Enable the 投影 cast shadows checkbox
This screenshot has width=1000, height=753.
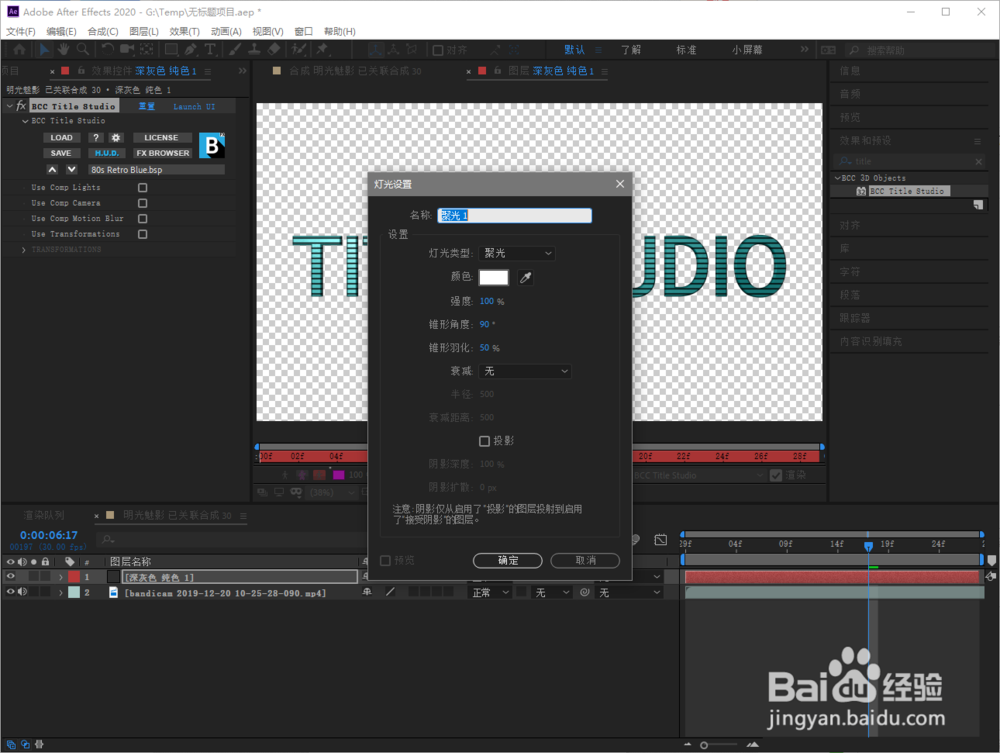tap(484, 441)
